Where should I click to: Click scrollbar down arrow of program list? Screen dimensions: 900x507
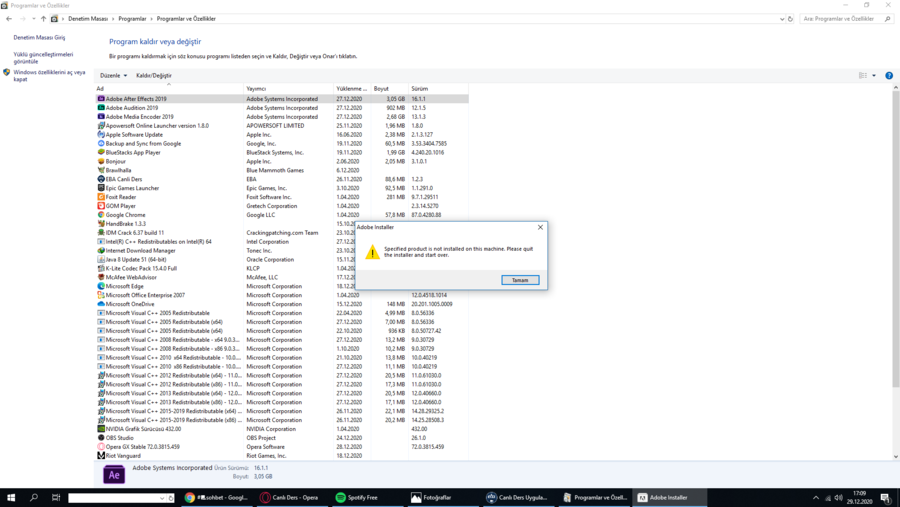tap(895, 456)
